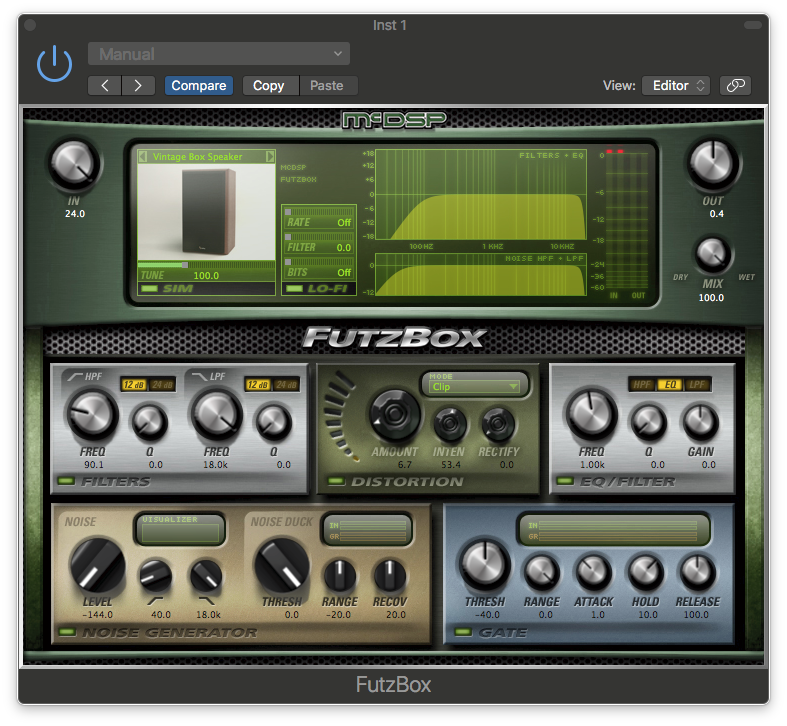Set HPF slope to 12 dB
The image size is (787, 726).
(134, 385)
